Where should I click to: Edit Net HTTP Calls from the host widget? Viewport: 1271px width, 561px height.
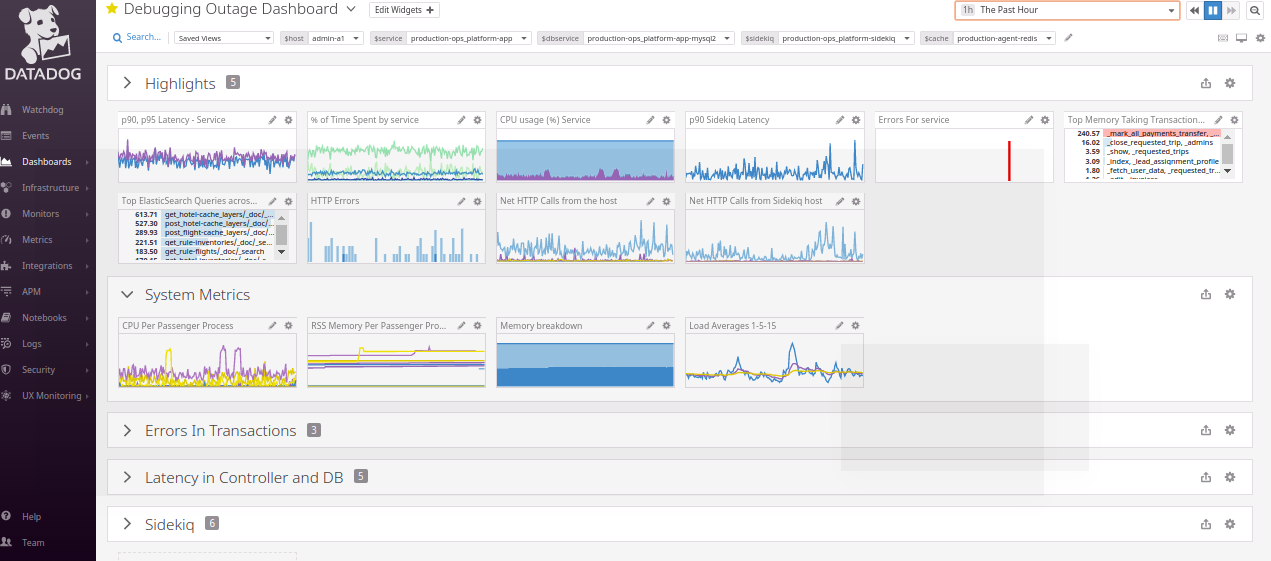651,201
